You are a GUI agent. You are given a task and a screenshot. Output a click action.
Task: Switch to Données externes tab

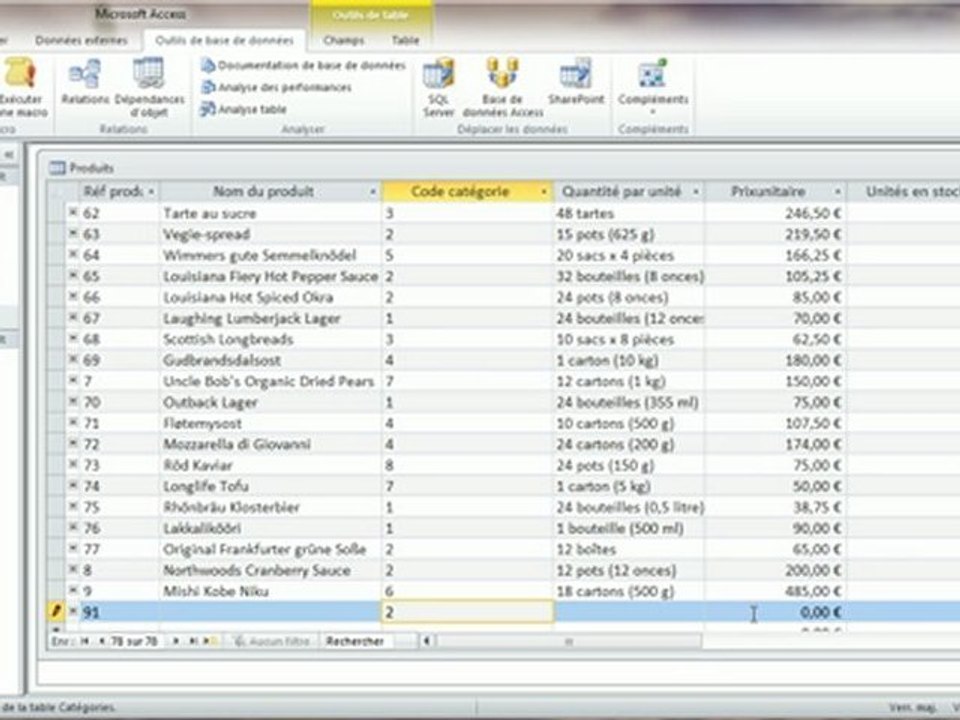coord(81,40)
